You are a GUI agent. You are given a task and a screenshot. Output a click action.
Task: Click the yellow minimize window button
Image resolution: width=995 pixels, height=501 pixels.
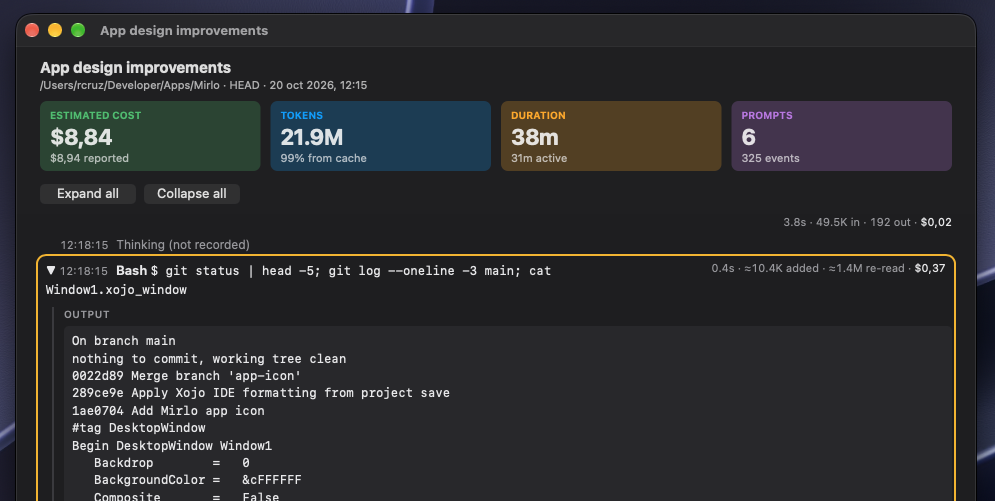coord(55,30)
